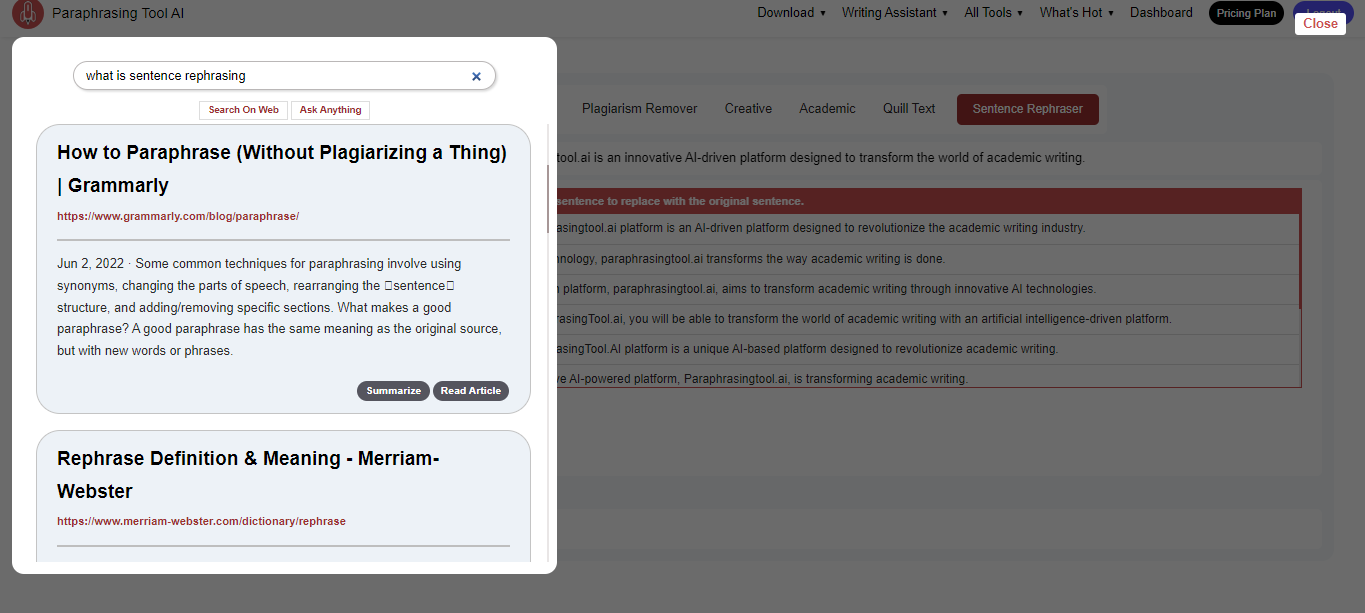Image resolution: width=1365 pixels, height=613 pixels.
Task: Close the search popup with Close button
Action: pyautogui.click(x=1320, y=23)
